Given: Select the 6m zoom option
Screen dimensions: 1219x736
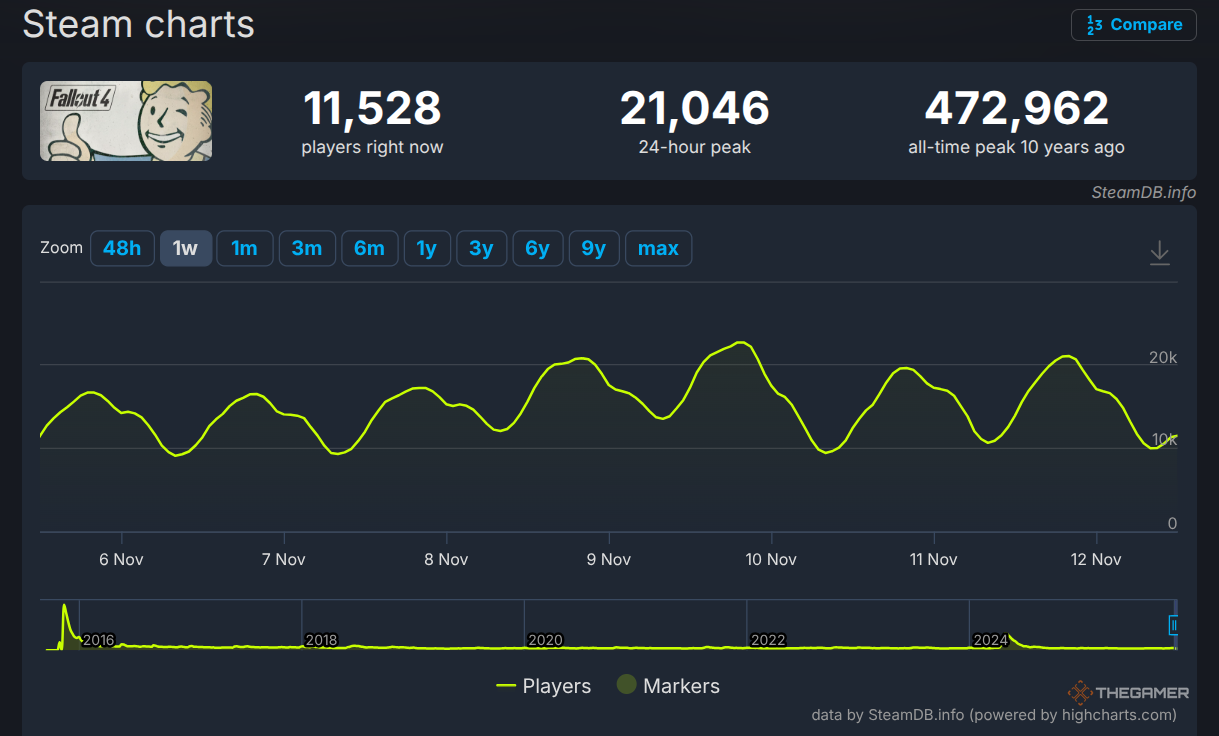Looking at the screenshot, I should [x=369, y=248].
